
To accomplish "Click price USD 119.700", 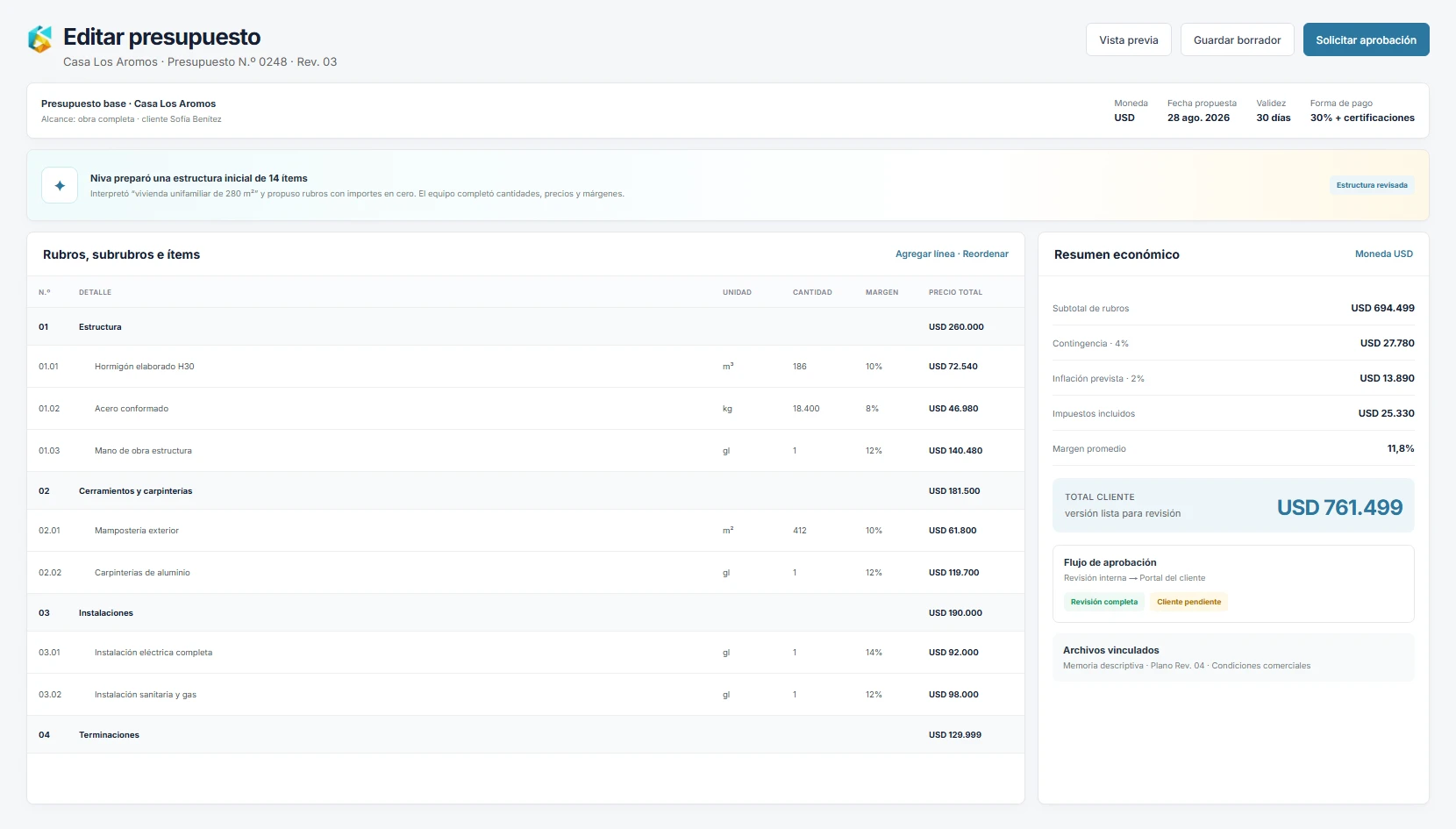I will click(x=953, y=573).
